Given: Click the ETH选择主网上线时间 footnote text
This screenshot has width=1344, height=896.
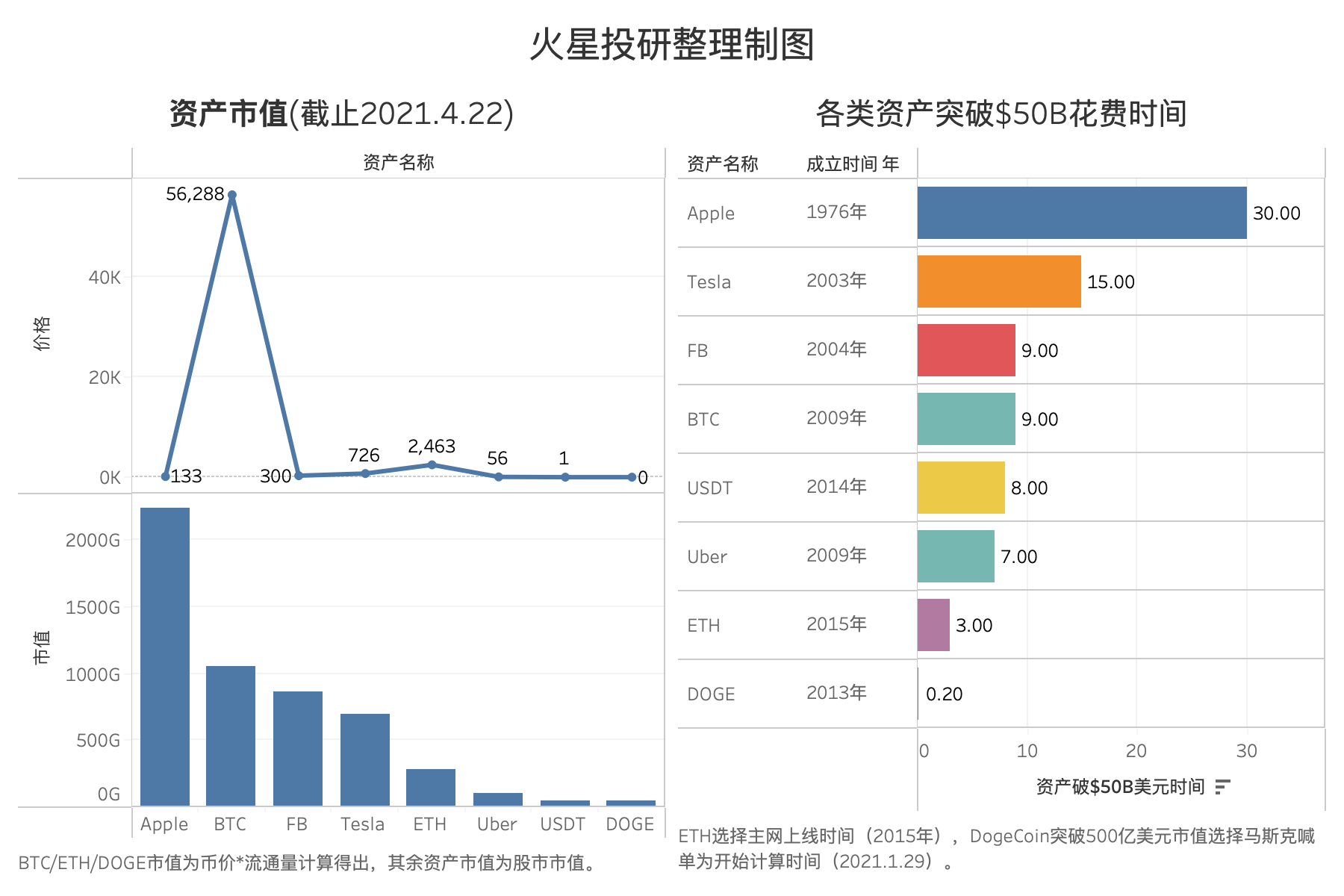Looking at the screenshot, I should [997, 849].
